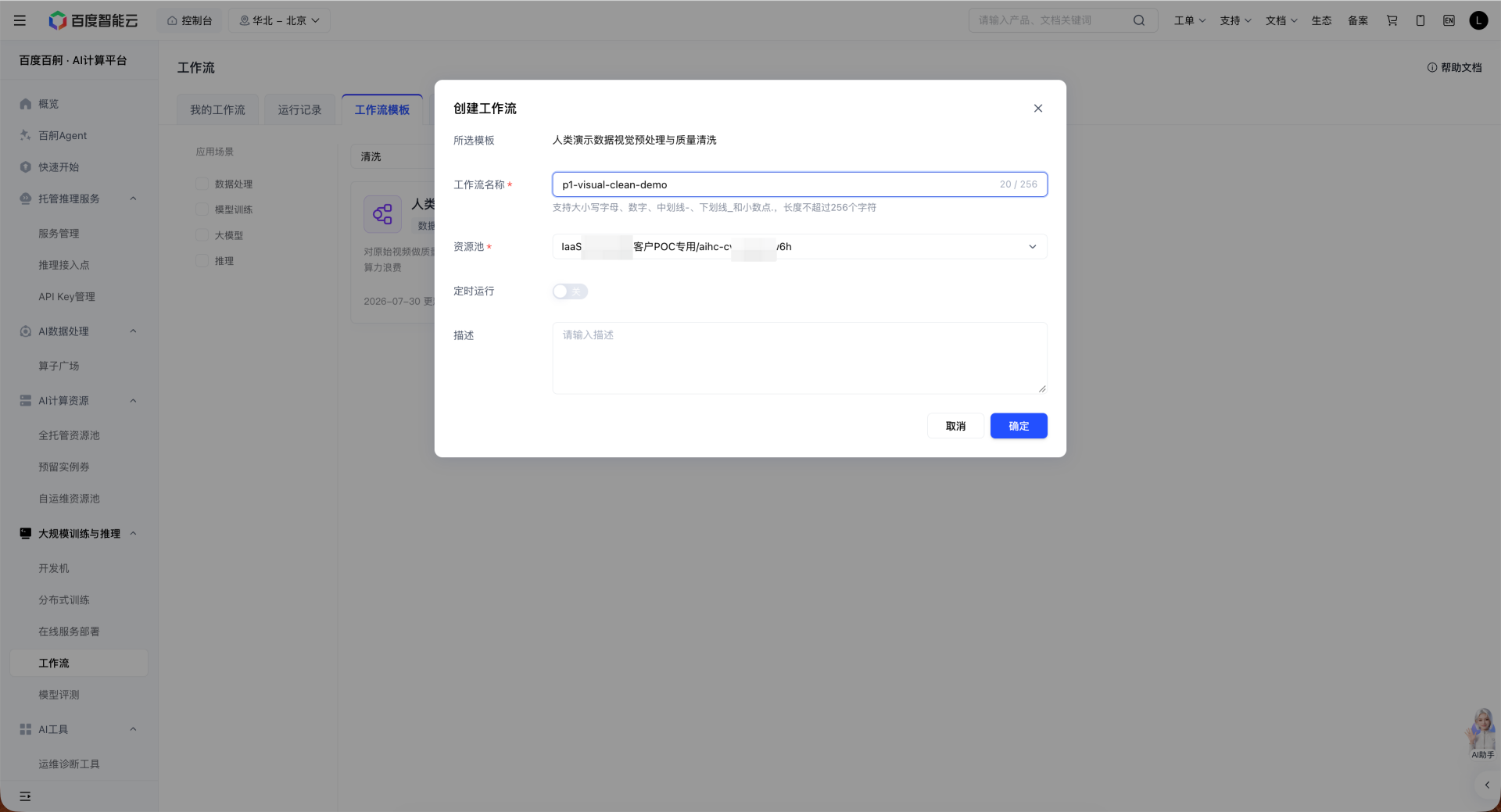Check the 模型训练 scenario checkbox
The width and height of the screenshot is (1501, 812).
click(x=202, y=209)
